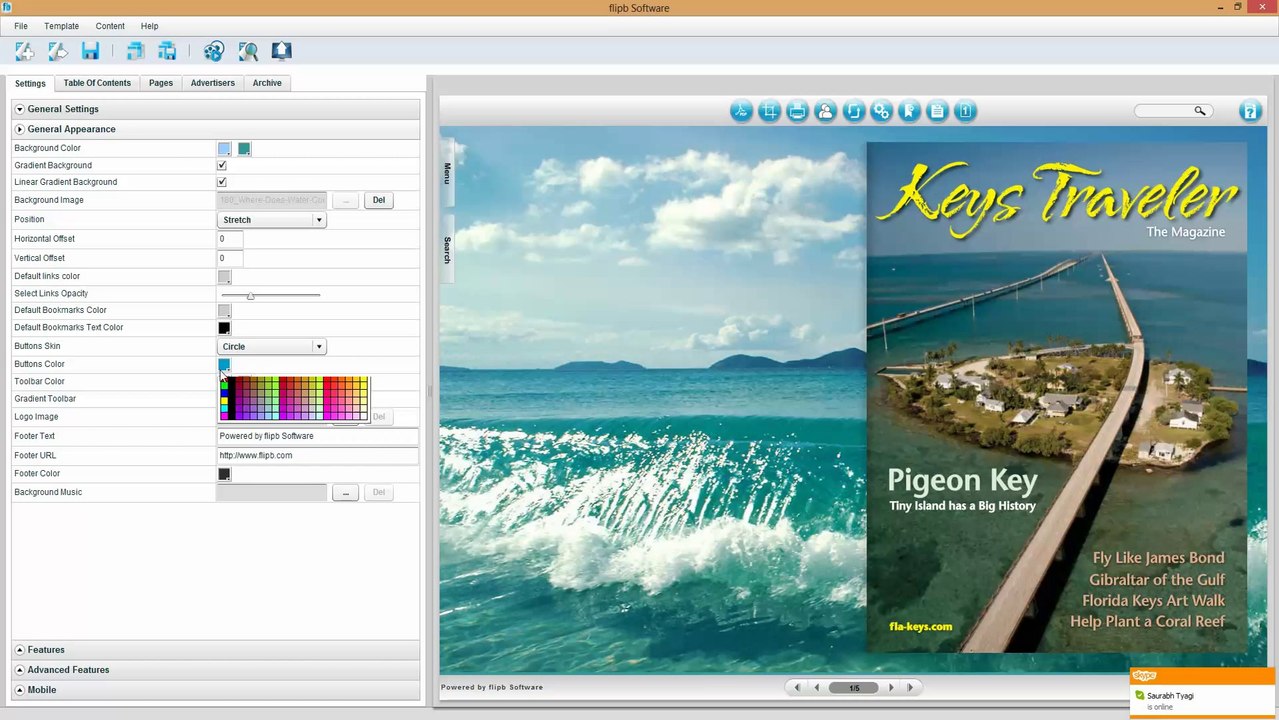Open the Menu side tab in viewer
Image resolution: width=1279 pixels, height=720 pixels.
(x=447, y=172)
